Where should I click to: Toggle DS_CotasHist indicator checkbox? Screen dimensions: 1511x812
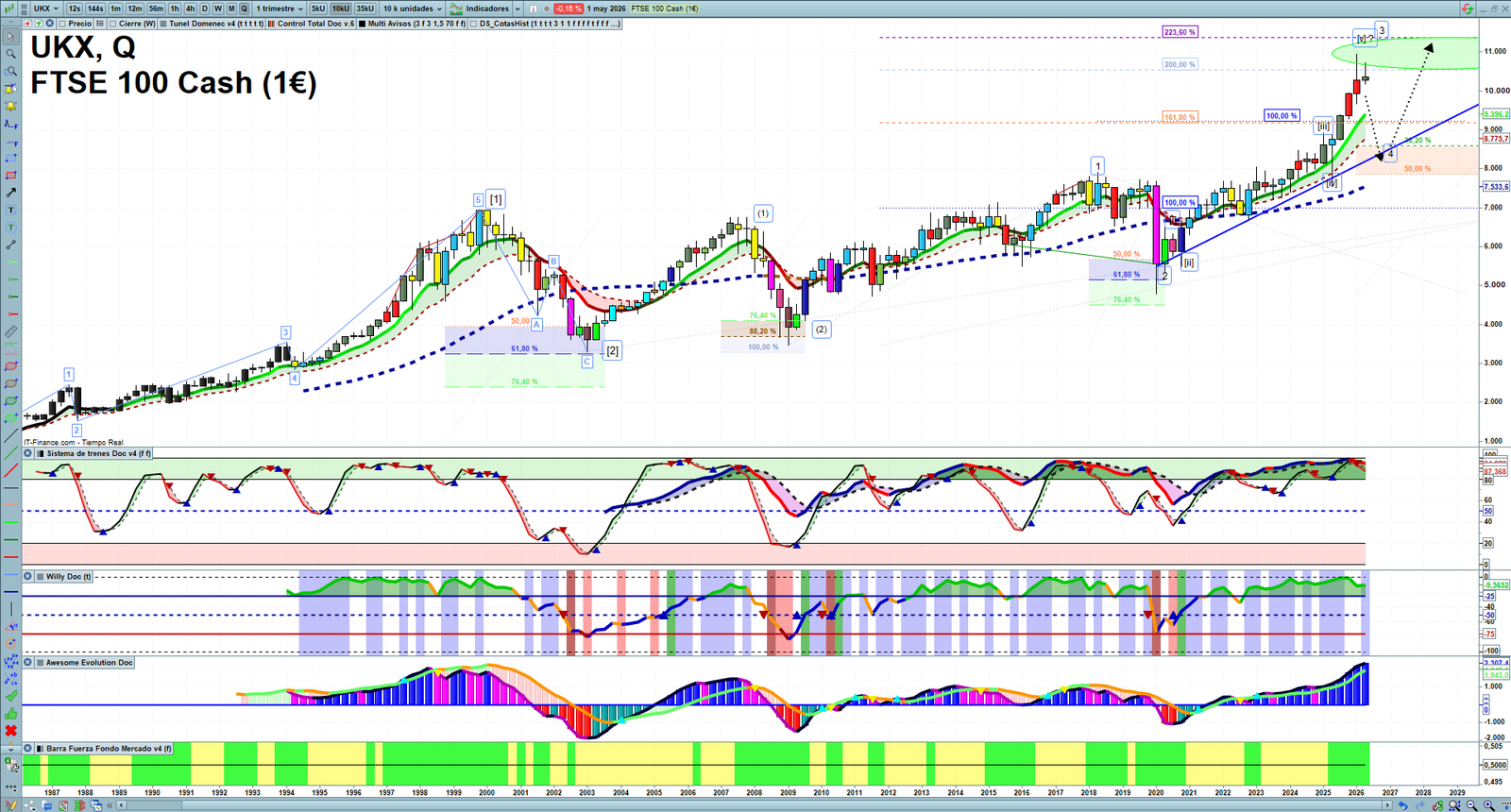pos(474,24)
